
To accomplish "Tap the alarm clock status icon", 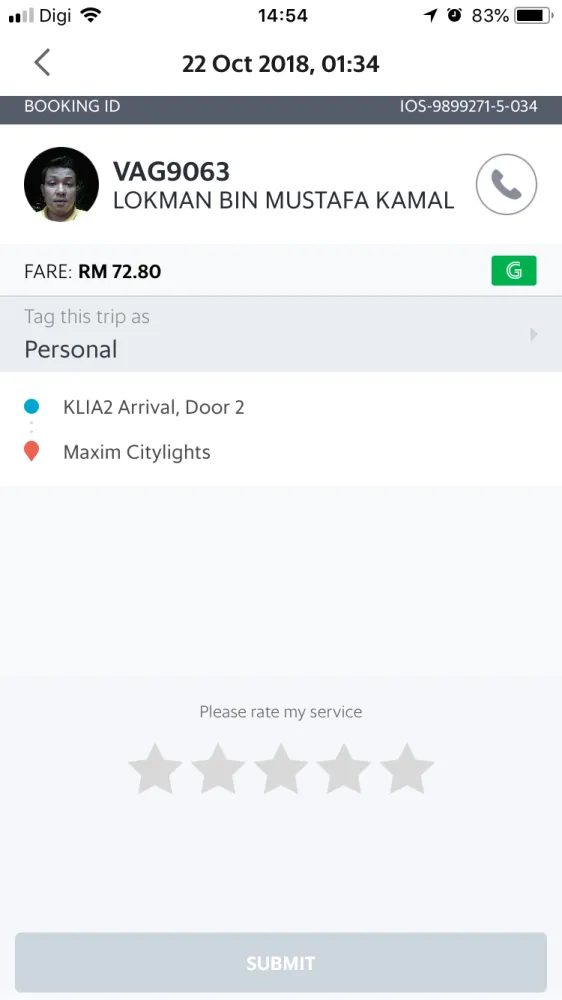I will tap(454, 15).
